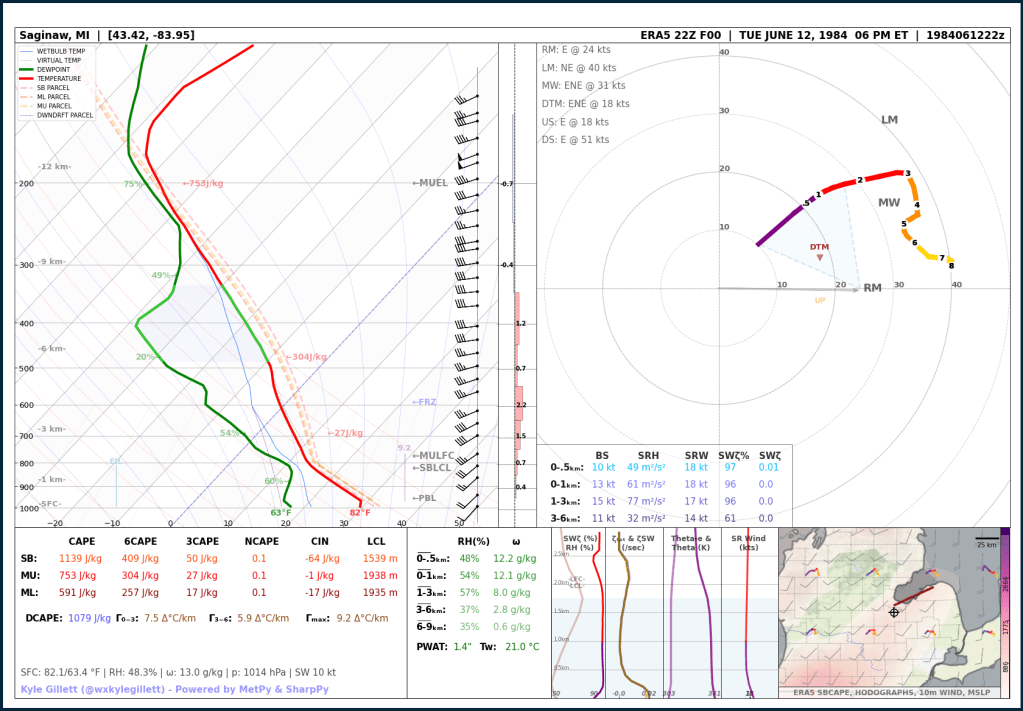Select the DWNDRFT PARCEL legend entry
This screenshot has width=1023, height=711.
tap(64, 115)
